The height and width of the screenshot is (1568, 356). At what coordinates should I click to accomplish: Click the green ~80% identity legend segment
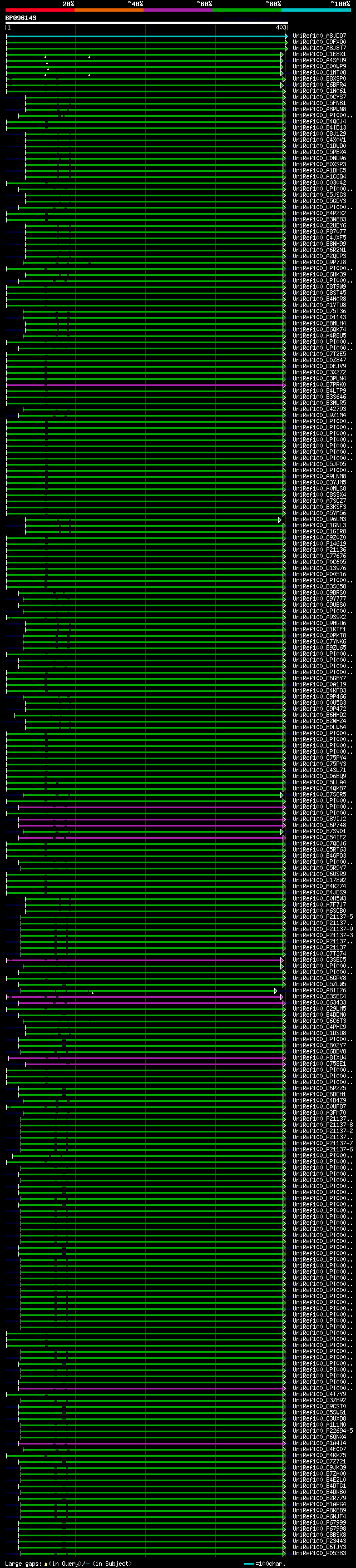point(247,10)
